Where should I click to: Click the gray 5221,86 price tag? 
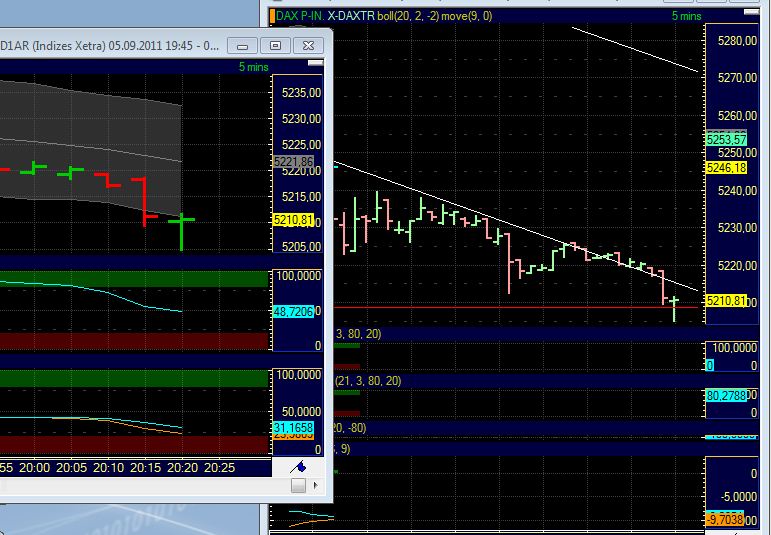pyautogui.click(x=294, y=162)
